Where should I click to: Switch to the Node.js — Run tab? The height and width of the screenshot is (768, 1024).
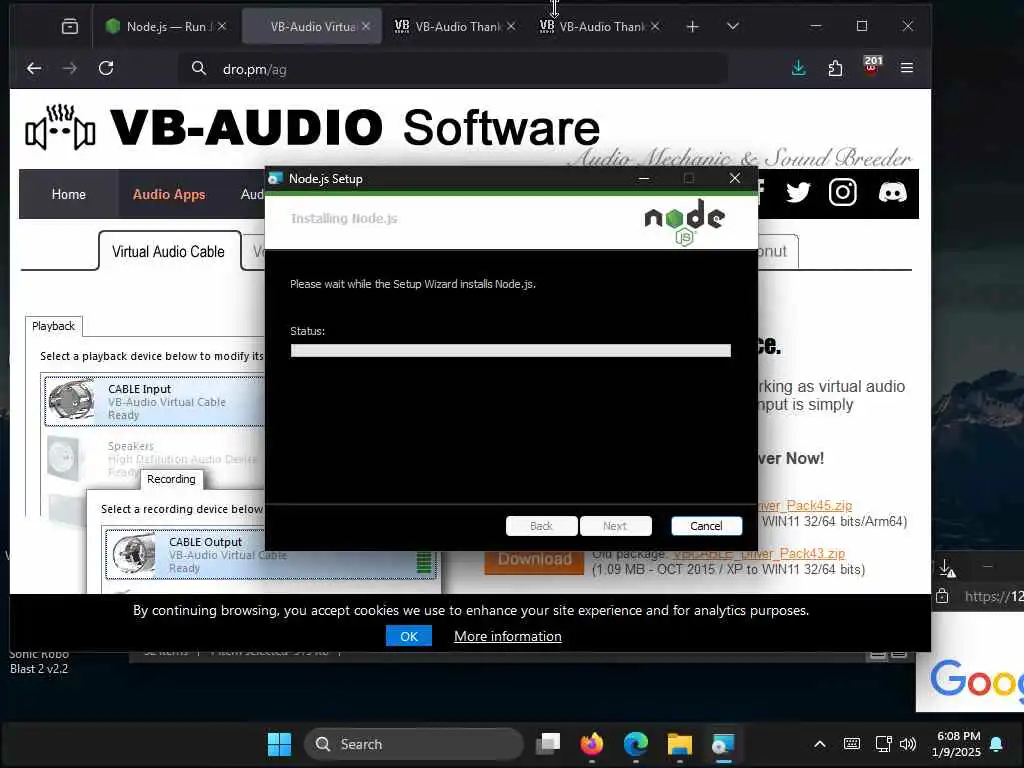tap(167, 26)
